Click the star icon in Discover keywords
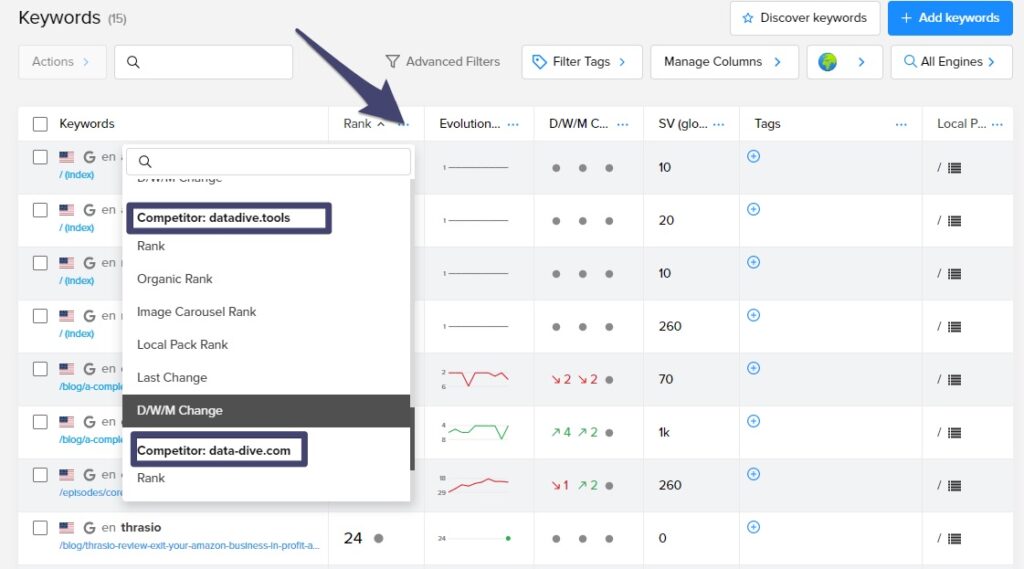Image resolution: width=1024 pixels, height=569 pixels. 748,18
